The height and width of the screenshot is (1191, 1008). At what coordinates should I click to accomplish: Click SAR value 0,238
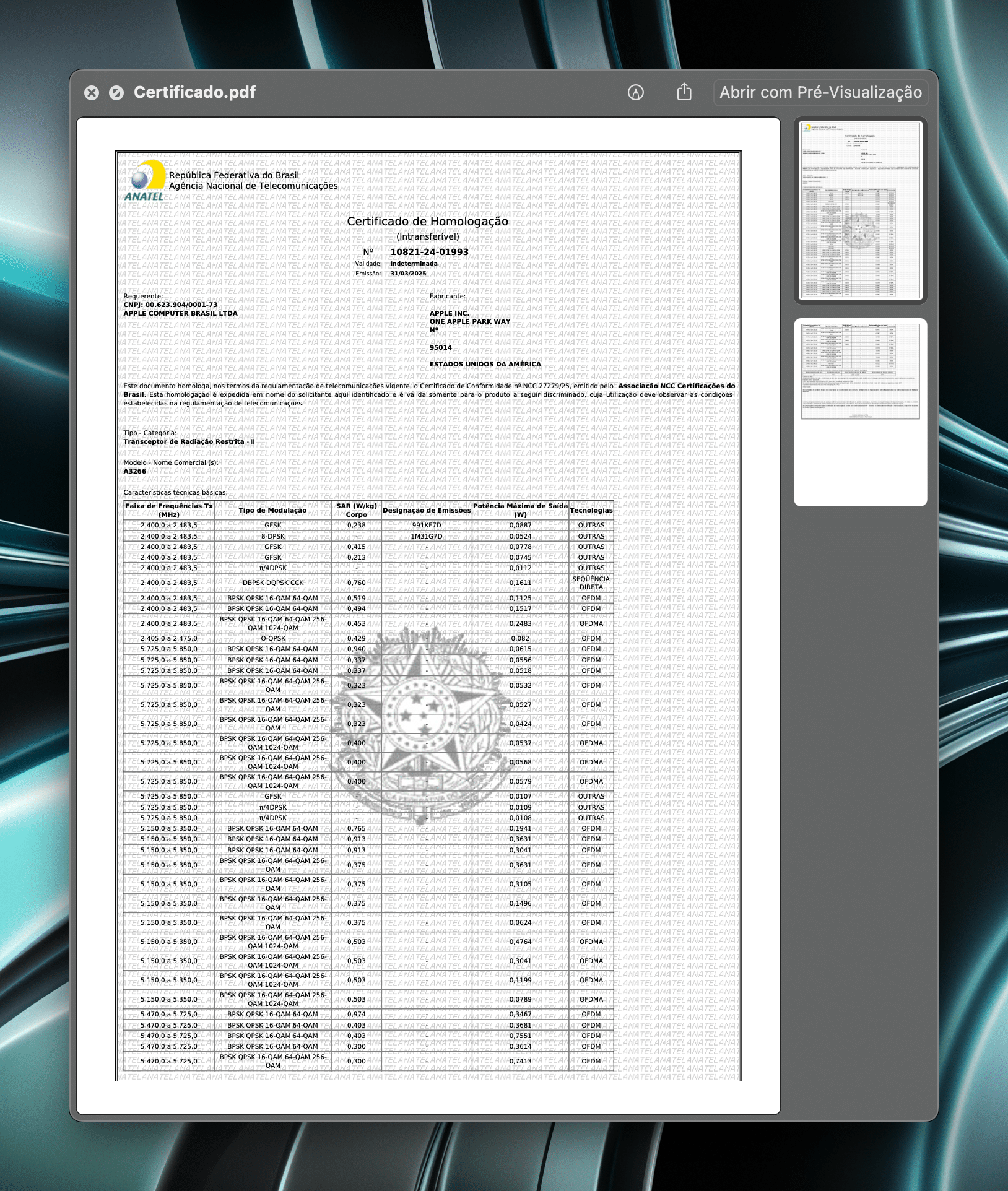tap(357, 525)
